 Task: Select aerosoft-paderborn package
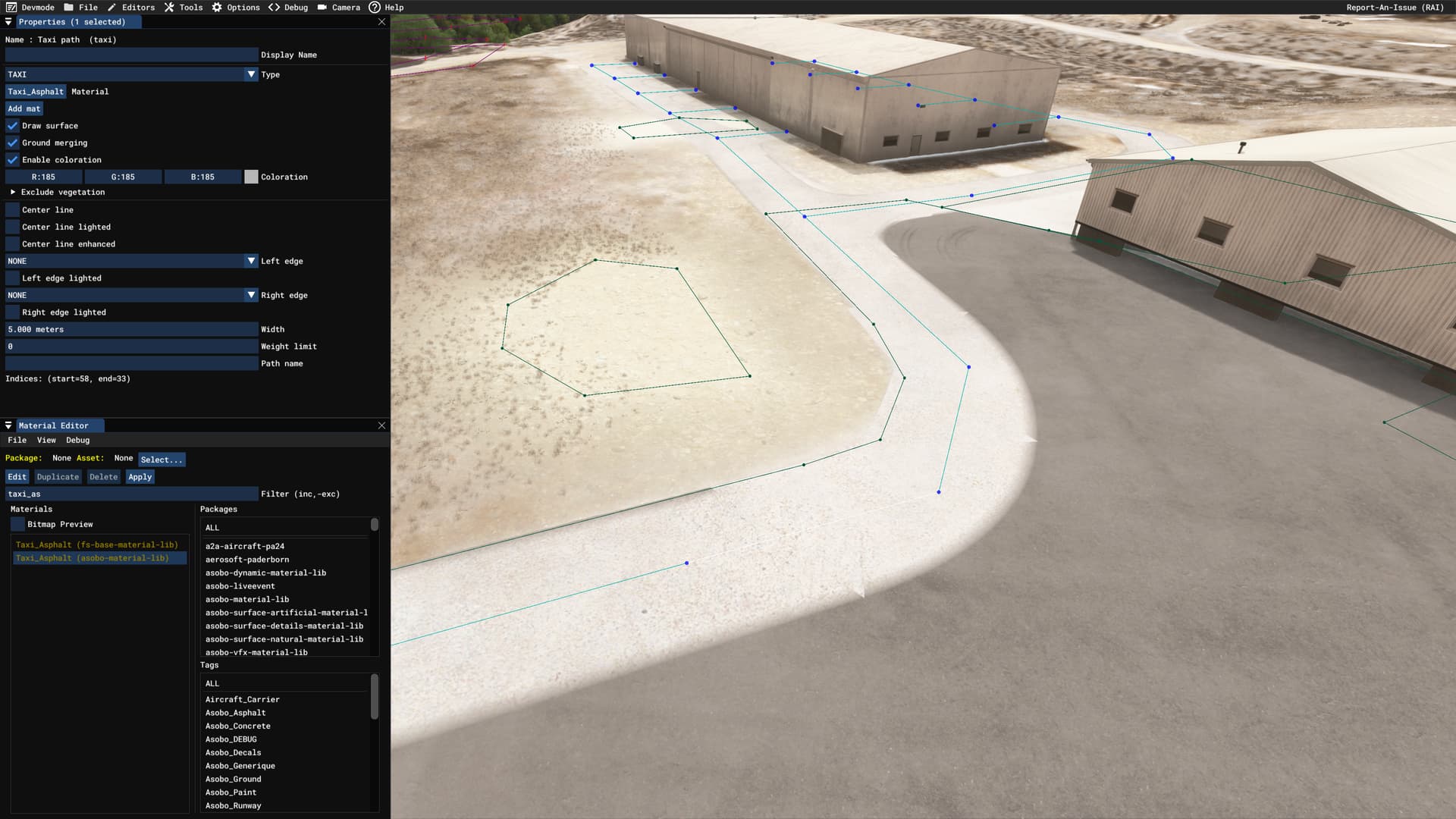coord(246,560)
